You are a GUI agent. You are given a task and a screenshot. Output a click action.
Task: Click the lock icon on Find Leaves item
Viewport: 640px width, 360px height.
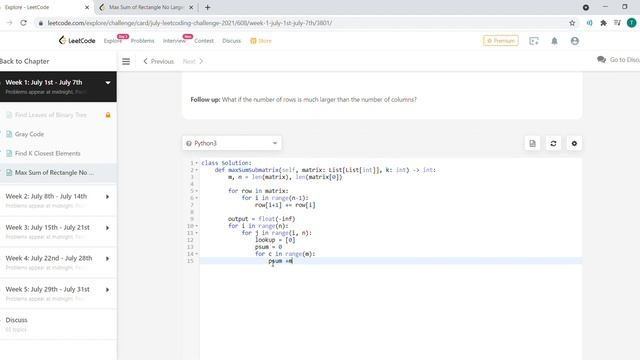[108, 115]
